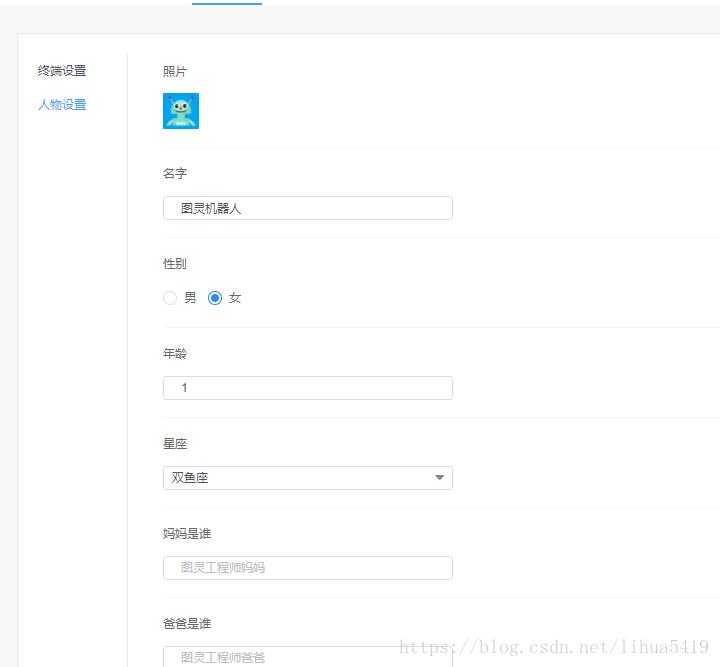Click the 星座 label text

[x=175, y=443]
